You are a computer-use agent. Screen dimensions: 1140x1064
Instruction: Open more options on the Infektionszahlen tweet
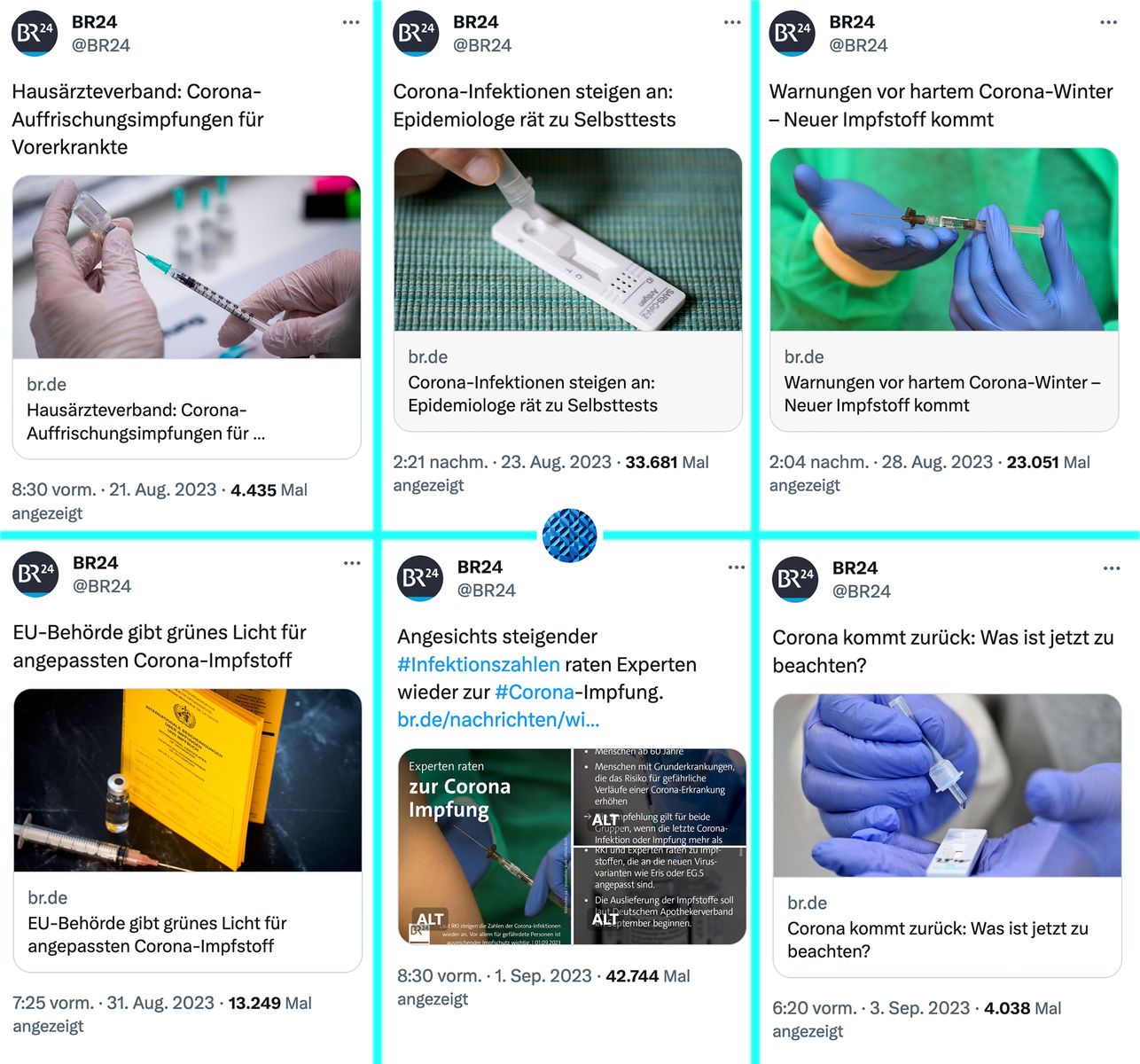click(x=737, y=567)
